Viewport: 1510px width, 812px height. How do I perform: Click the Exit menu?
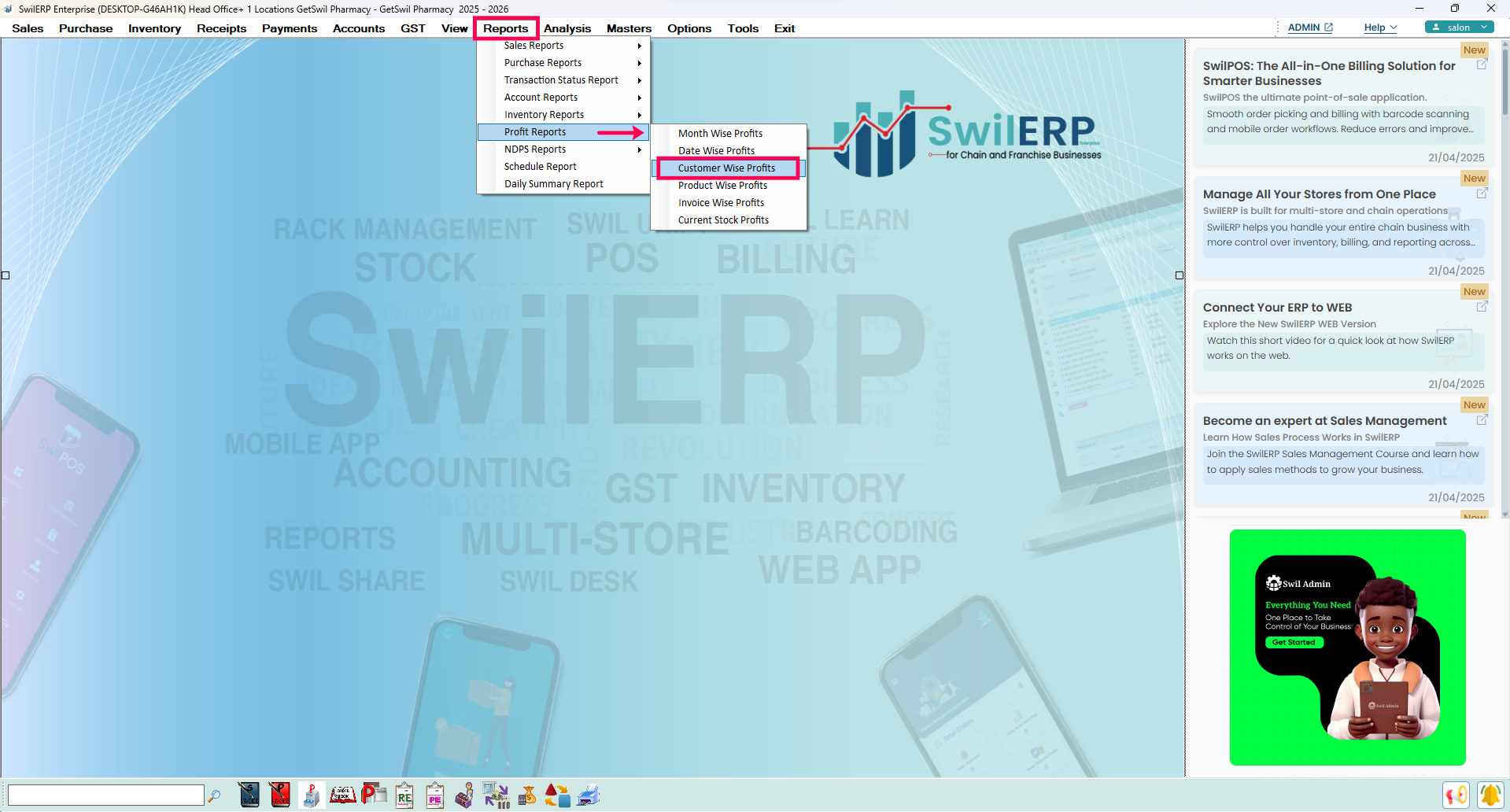pos(785,28)
